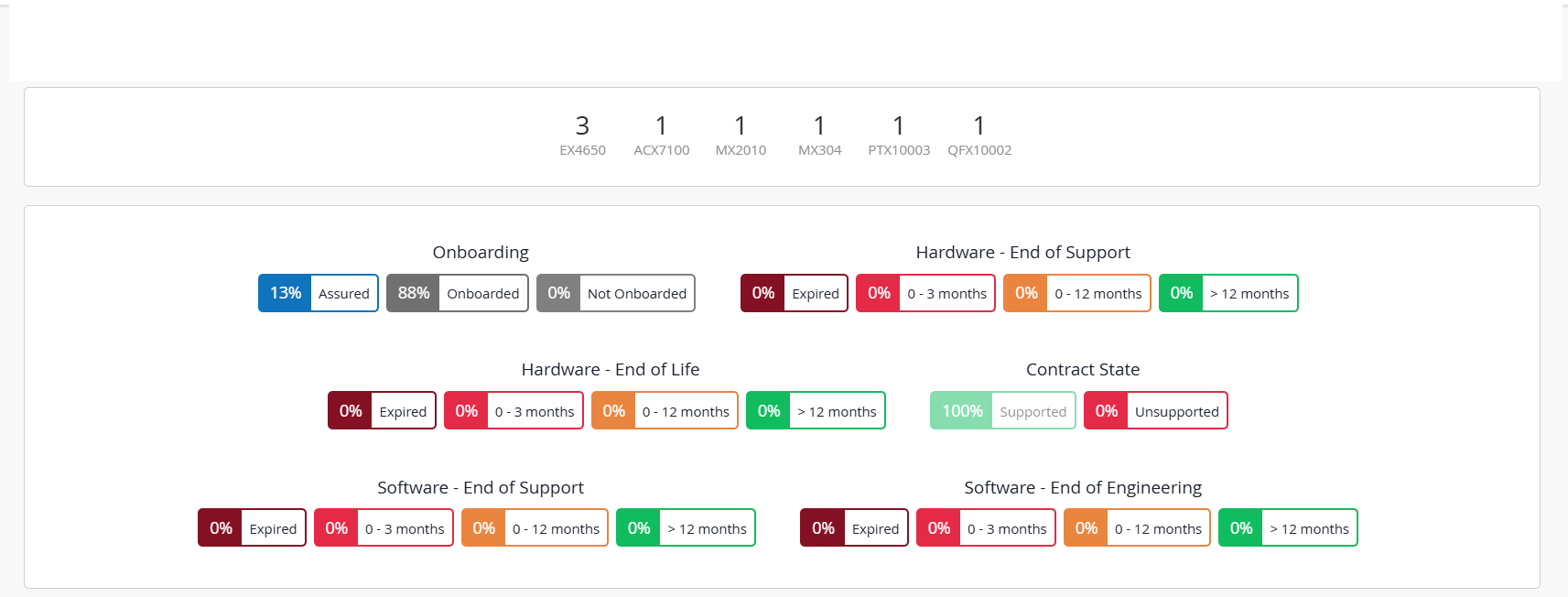Select the 88% Onboarded filter
Viewport: 1568px width, 597px height.
point(457,293)
